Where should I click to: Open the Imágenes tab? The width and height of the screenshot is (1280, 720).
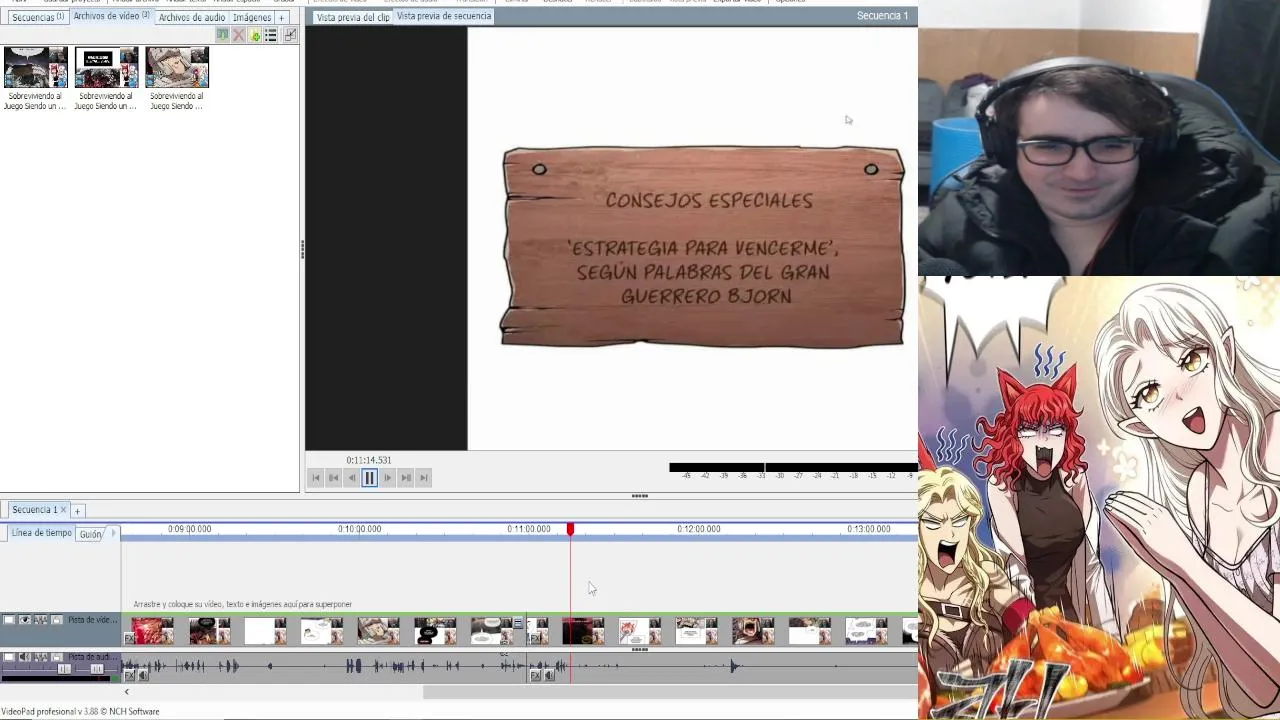(x=252, y=17)
